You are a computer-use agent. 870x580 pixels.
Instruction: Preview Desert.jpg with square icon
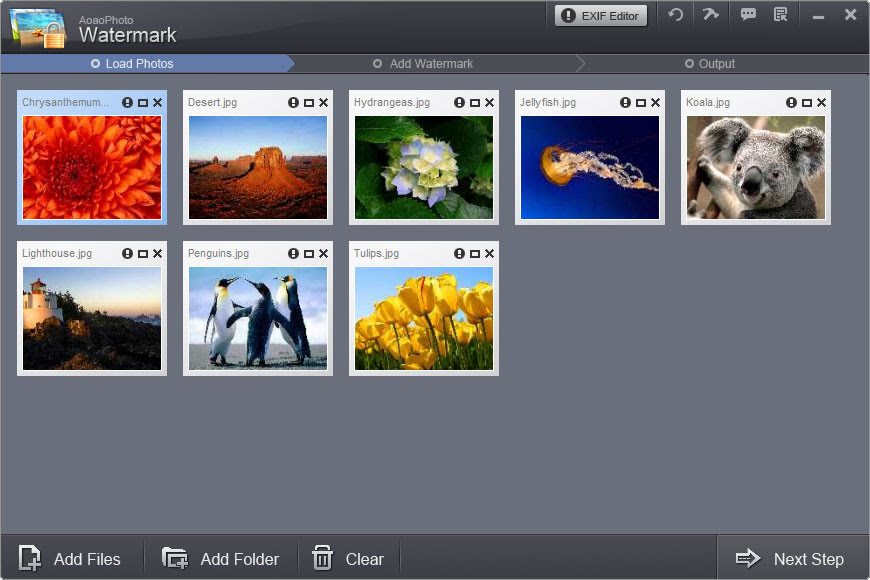(x=308, y=103)
